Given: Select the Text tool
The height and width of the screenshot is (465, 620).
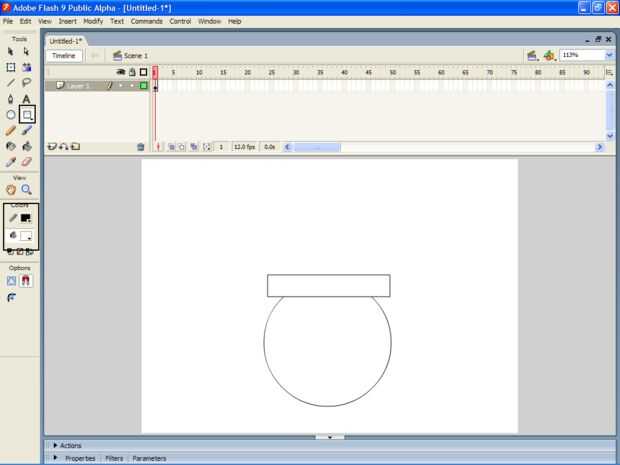Looking at the screenshot, I should [x=26, y=99].
